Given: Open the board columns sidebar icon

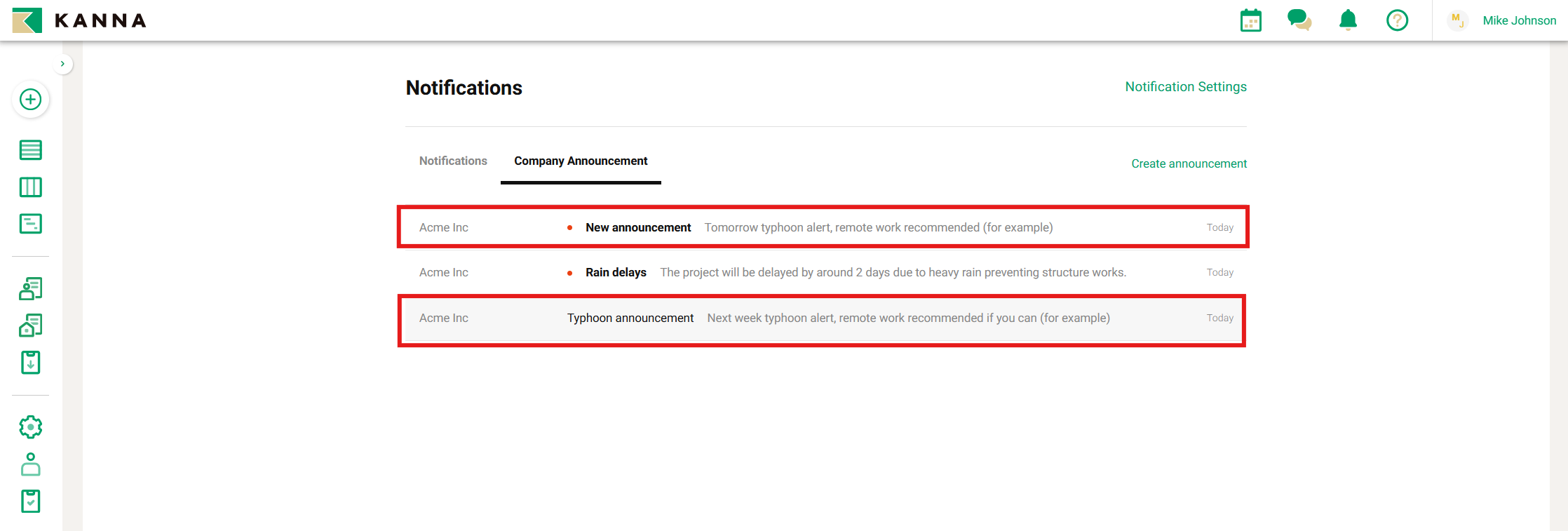Looking at the screenshot, I should 30,187.
